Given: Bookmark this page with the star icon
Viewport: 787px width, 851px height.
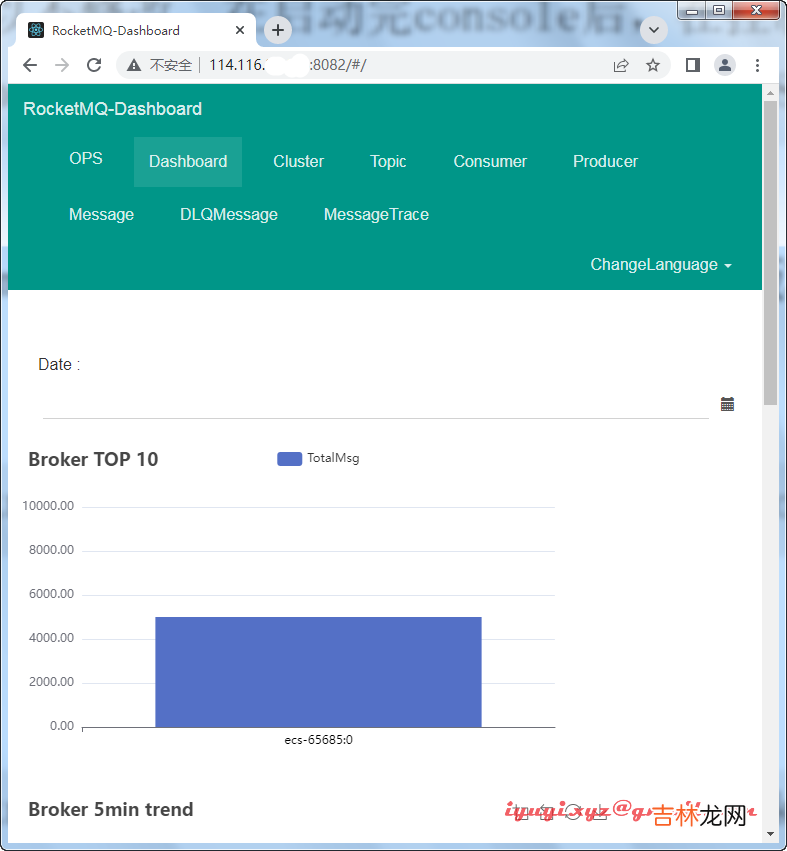Looking at the screenshot, I should tap(653, 65).
